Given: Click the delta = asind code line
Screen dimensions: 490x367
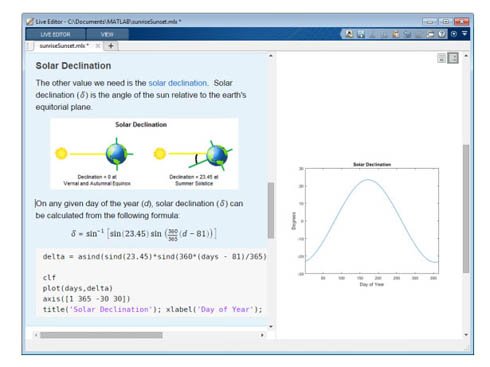Looking at the screenshot, I should [x=155, y=257].
